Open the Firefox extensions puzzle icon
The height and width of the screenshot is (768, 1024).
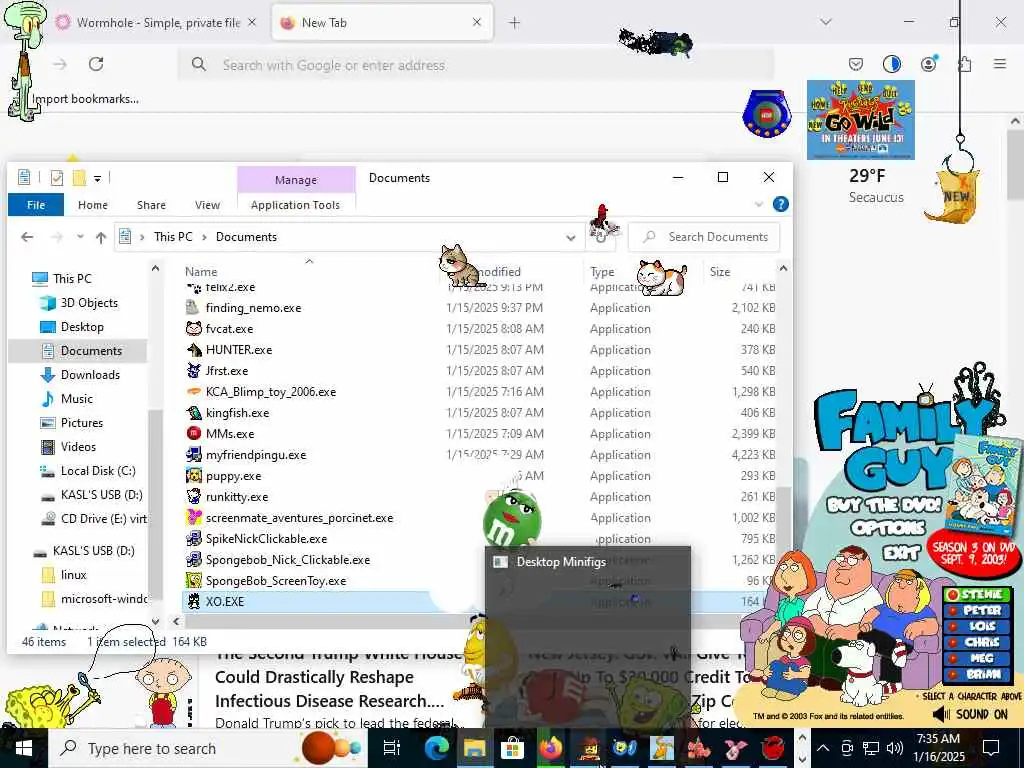click(x=965, y=64)
